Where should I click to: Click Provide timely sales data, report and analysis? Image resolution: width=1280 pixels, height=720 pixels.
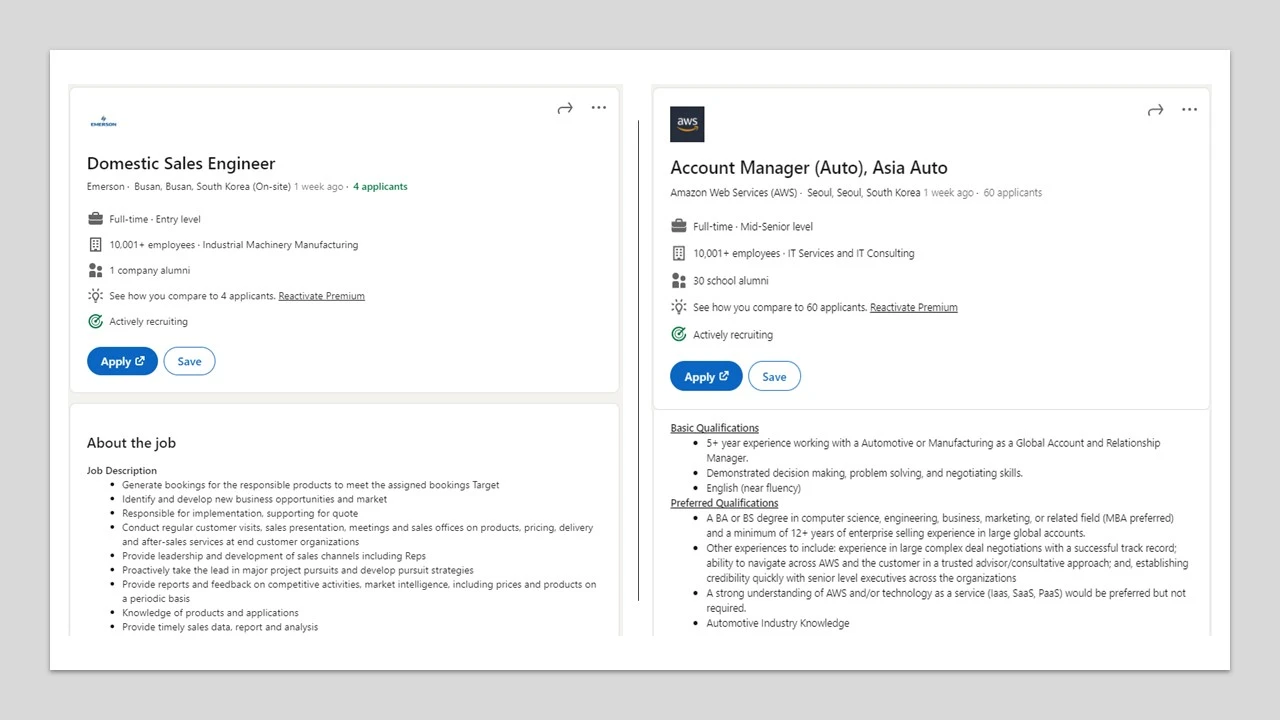[x=220, y=627]
